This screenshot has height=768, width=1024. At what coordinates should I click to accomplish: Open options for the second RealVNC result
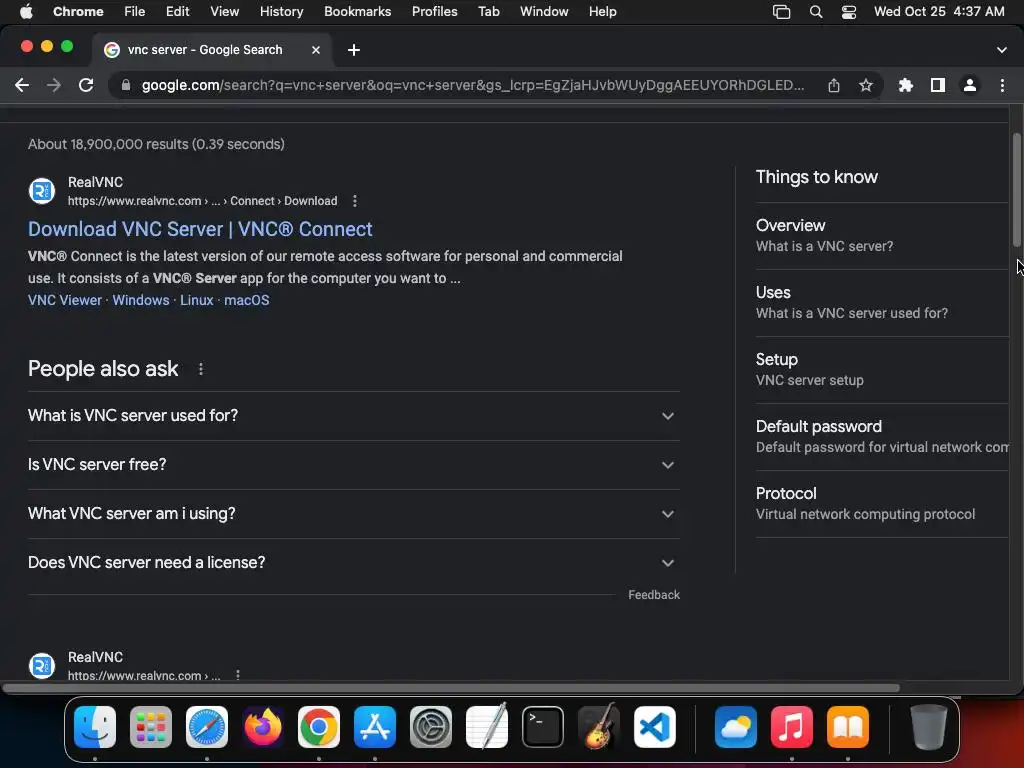238,675
